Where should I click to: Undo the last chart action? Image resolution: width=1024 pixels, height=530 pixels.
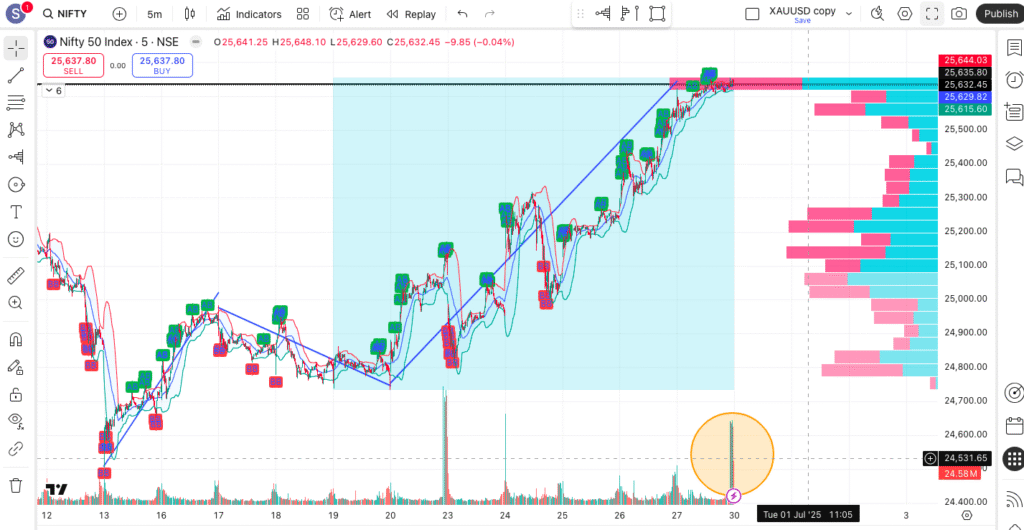(462, 14)
